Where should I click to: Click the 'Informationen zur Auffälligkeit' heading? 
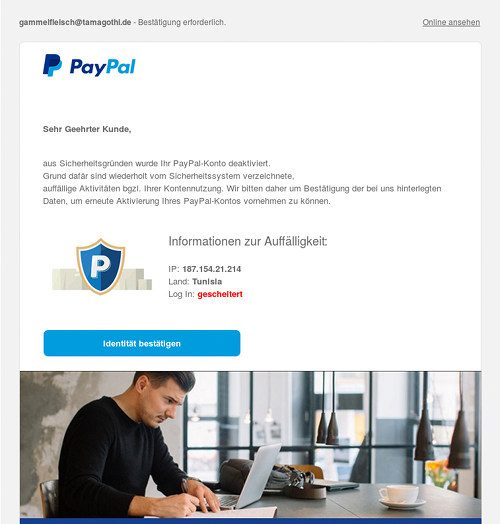pyautogui.click(x=248, y=241)
